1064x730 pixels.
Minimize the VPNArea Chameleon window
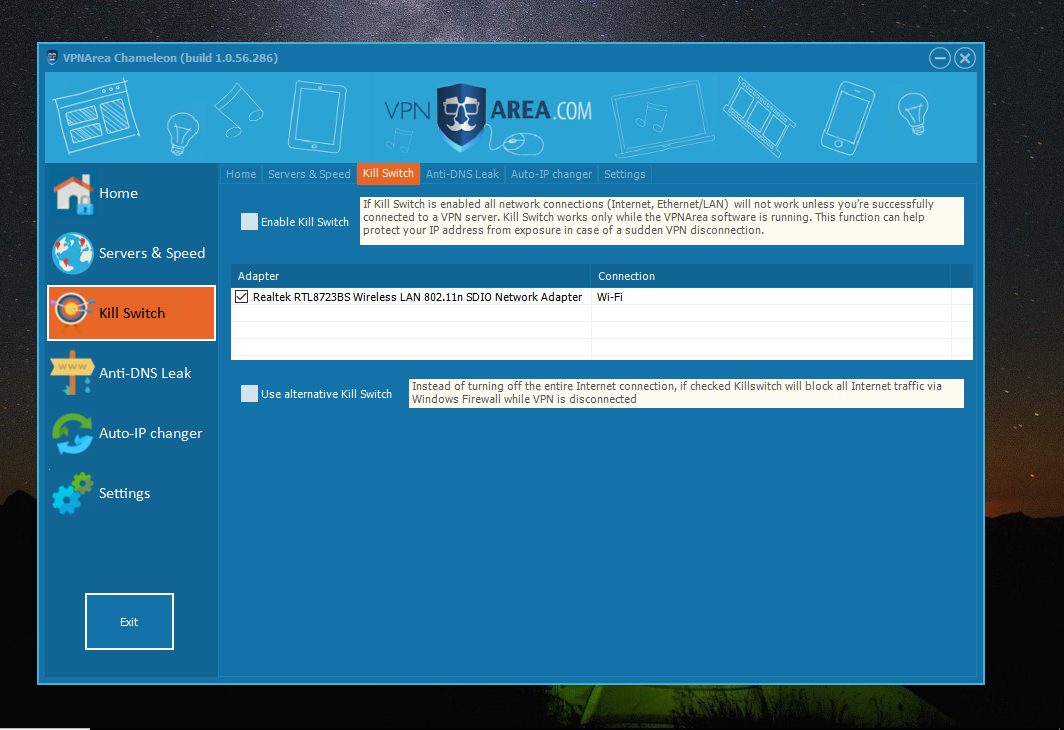click(940, 58)
